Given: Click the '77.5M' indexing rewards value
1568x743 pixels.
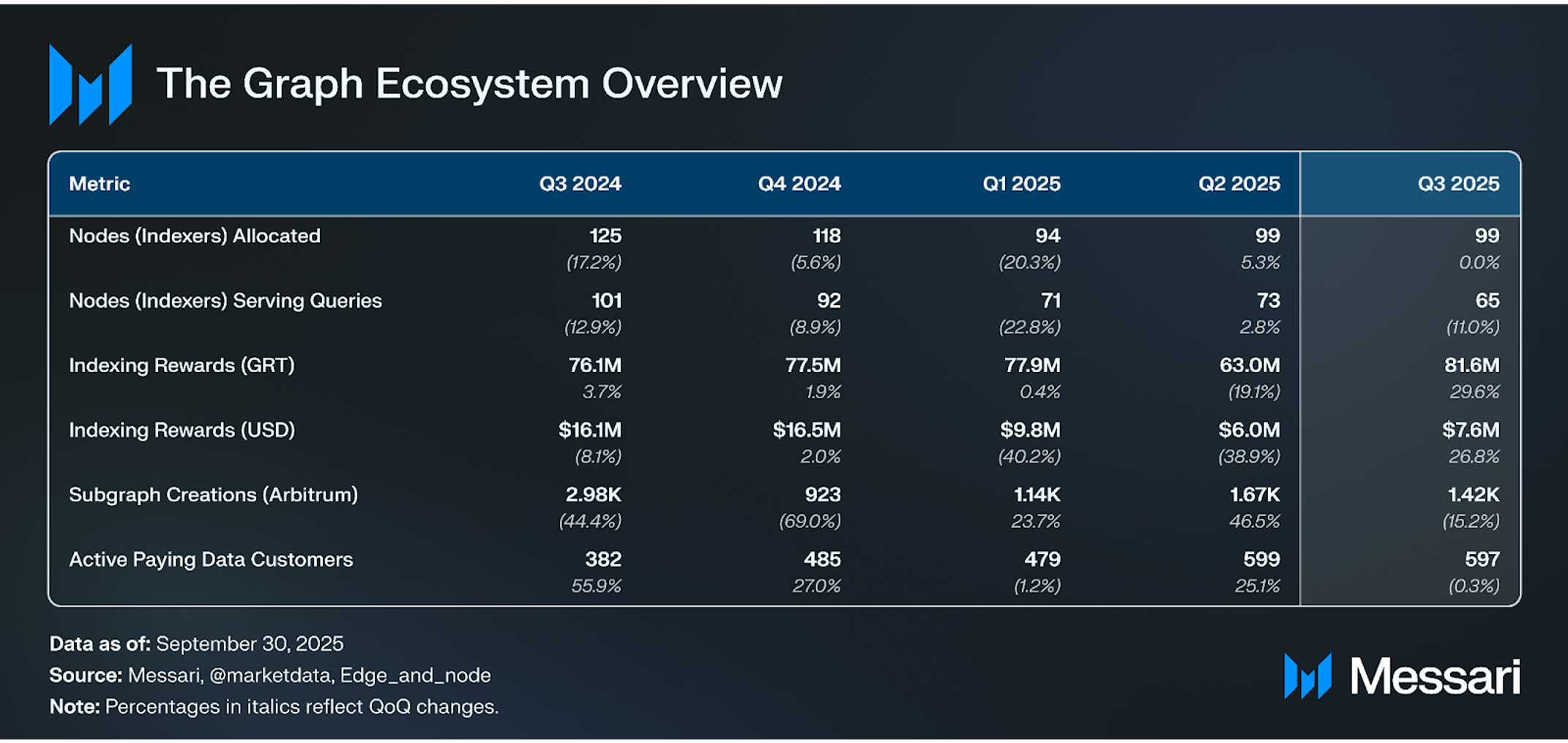Looking at the screenshot, I should point(813,365).
